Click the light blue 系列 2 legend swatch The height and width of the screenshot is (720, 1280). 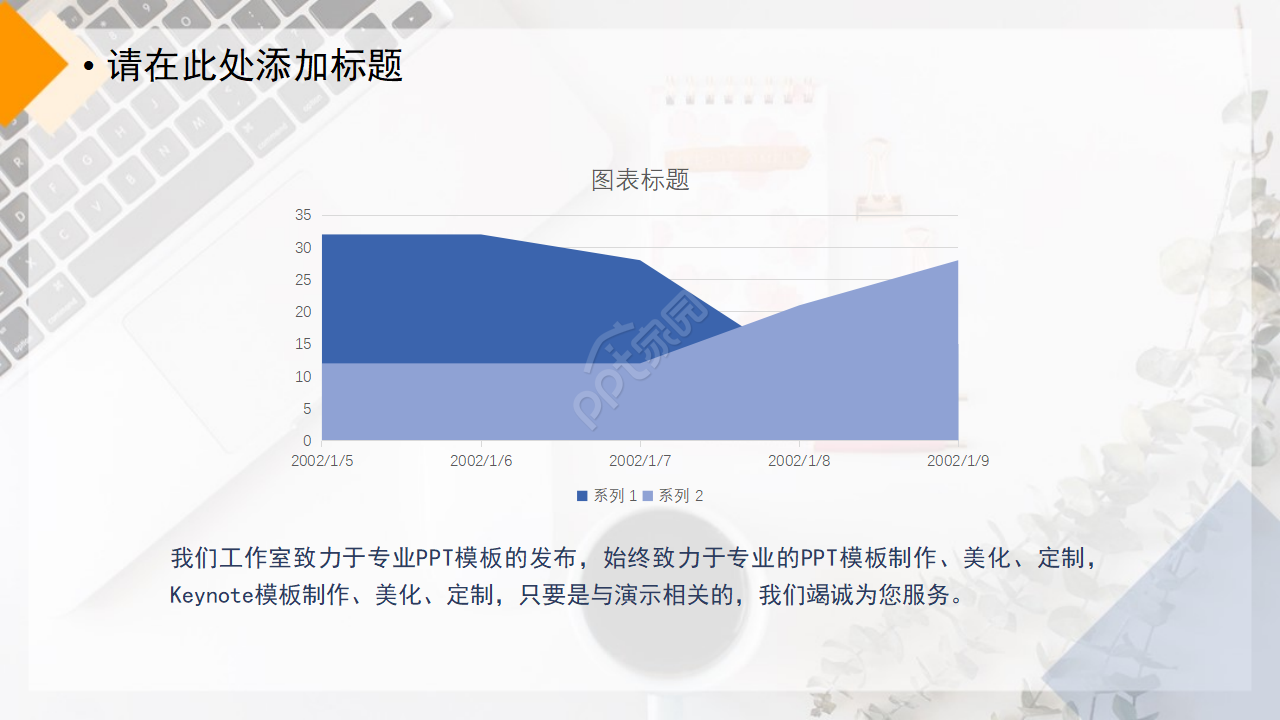(x=647, y=496)
